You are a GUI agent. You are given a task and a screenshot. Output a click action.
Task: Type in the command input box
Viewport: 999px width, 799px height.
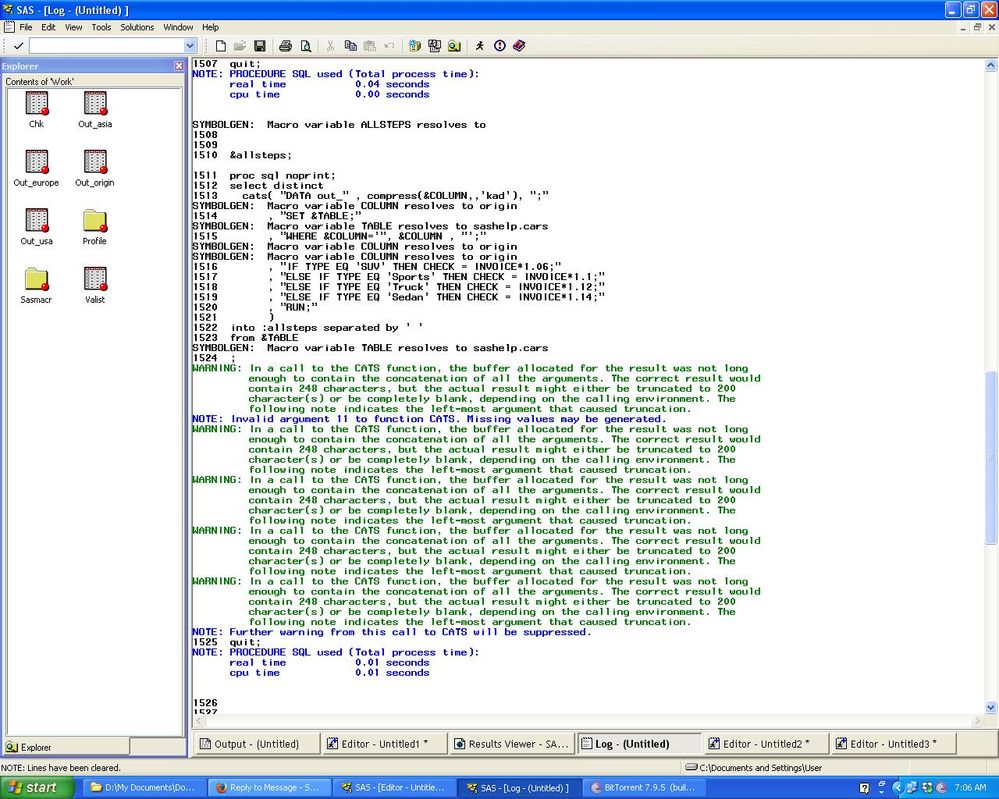[105, 46]
